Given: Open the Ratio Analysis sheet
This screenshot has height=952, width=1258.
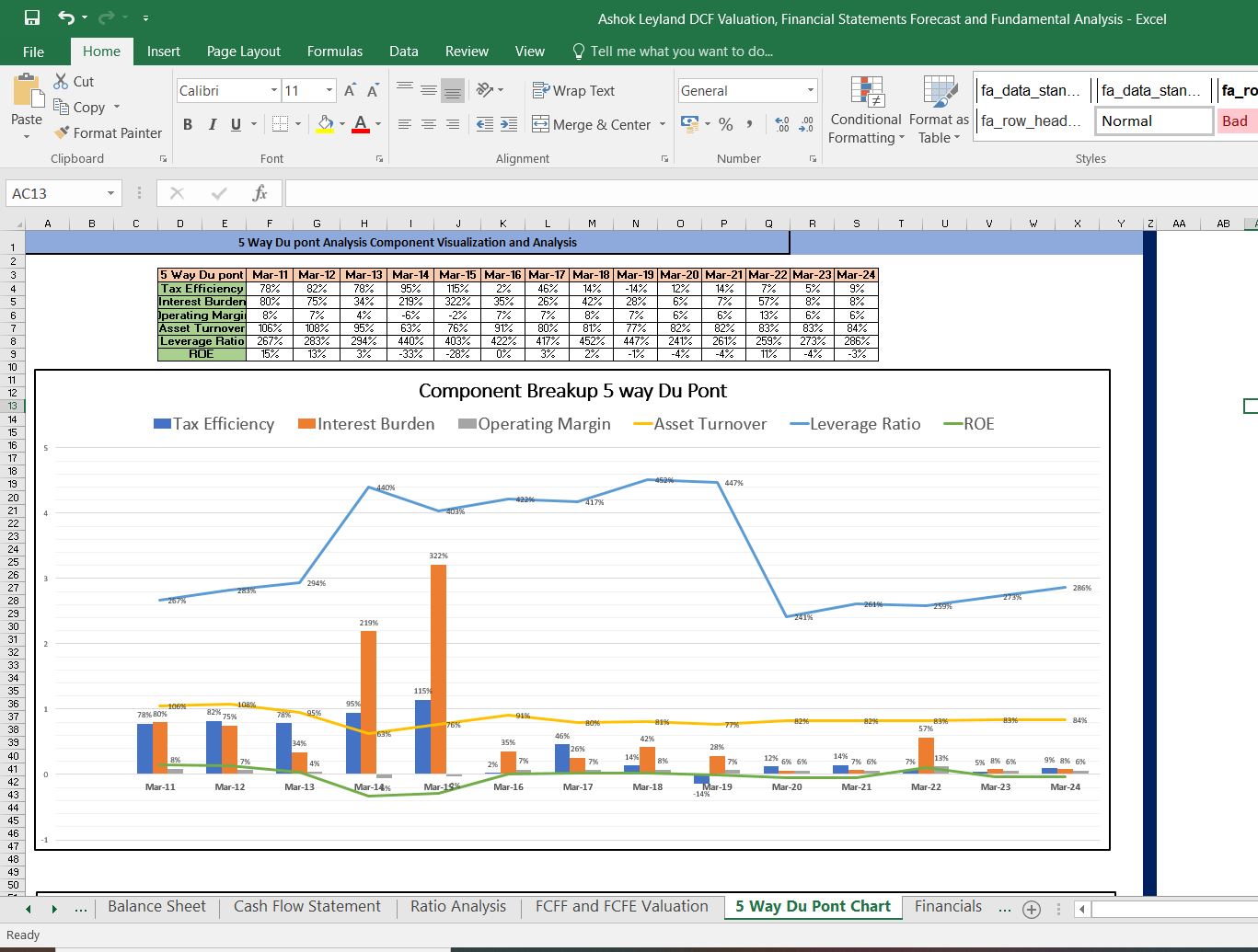Looking at the screenshot, I should point(458,906).
